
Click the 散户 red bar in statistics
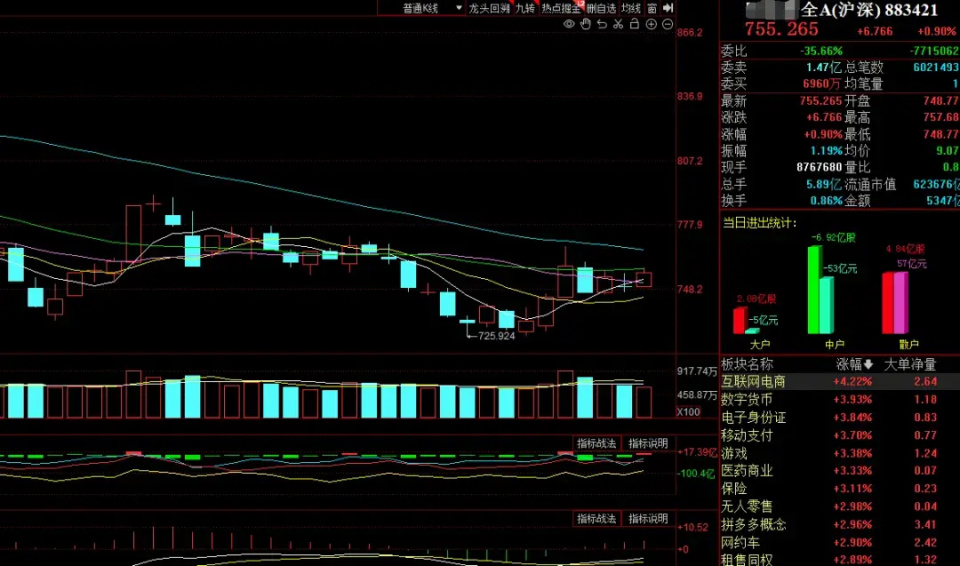[888, 303]
